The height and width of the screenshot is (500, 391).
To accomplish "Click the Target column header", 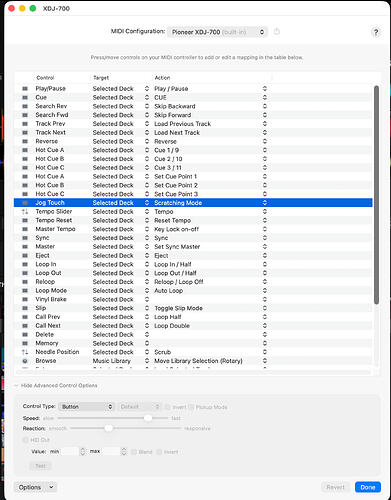I will [101, 78].
